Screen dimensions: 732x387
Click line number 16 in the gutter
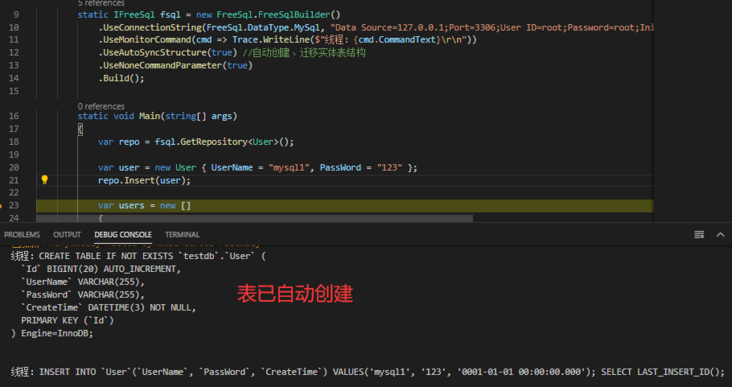14,116
